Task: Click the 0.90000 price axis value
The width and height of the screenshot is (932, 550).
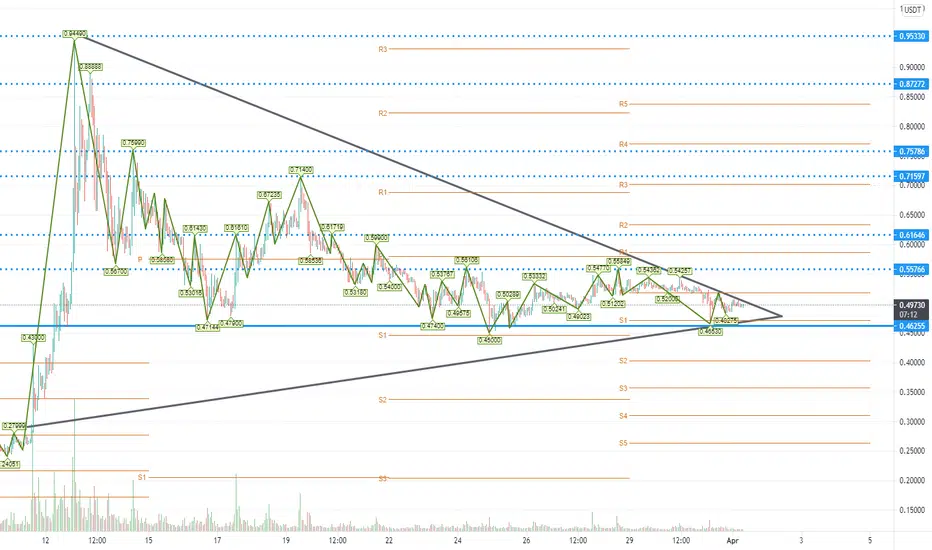Action: [x=912, y=67]
